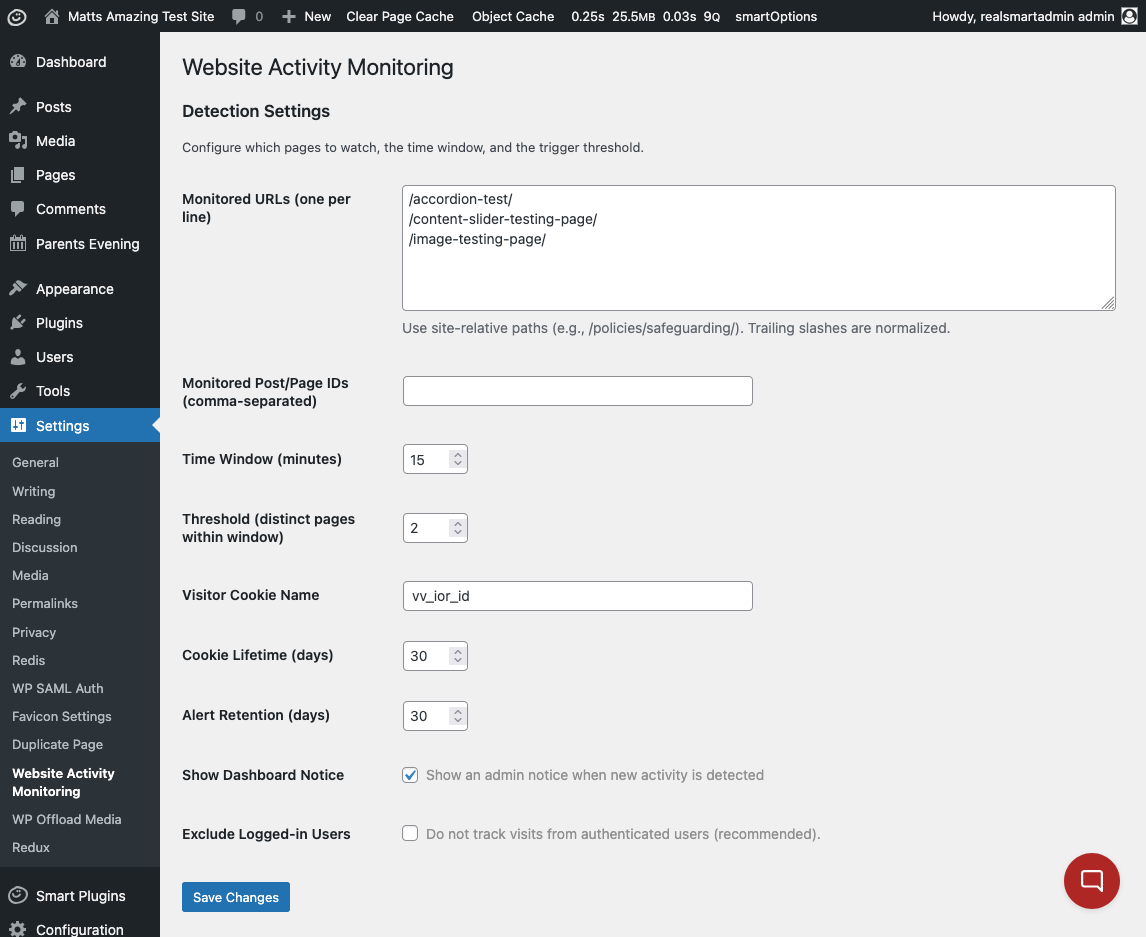Click the Time Window minutes stepper arrows
Image resolution: width=1146 pixels, height=937 pixels.
point(457,459)
